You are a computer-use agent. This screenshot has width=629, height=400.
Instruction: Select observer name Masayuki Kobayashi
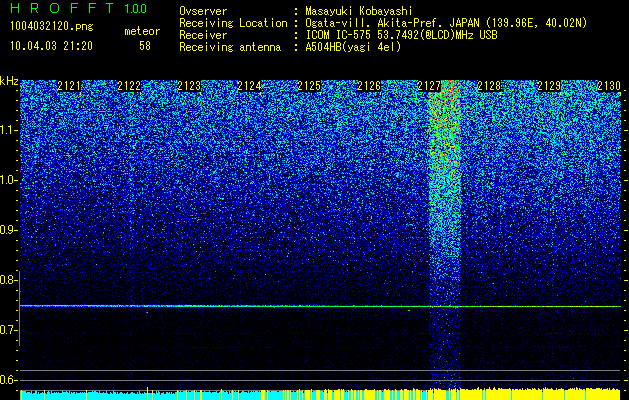(359, 11)
